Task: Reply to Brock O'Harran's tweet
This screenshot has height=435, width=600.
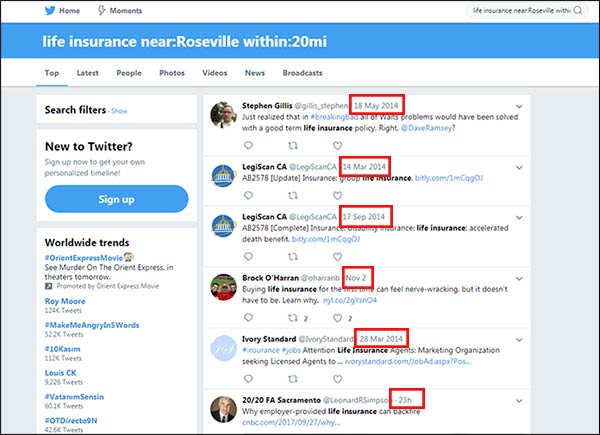Action: point(248,317)
